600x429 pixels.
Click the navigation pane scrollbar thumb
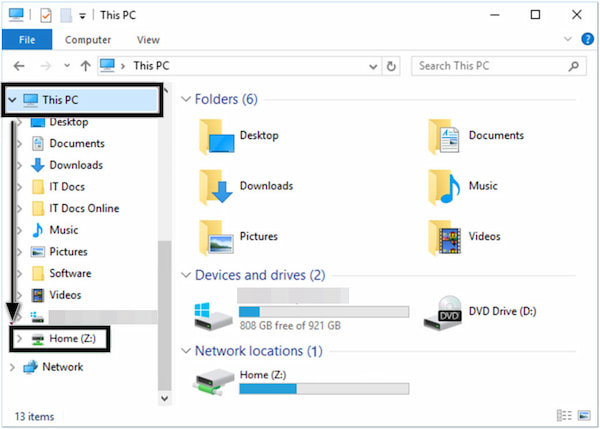point(165,316)
